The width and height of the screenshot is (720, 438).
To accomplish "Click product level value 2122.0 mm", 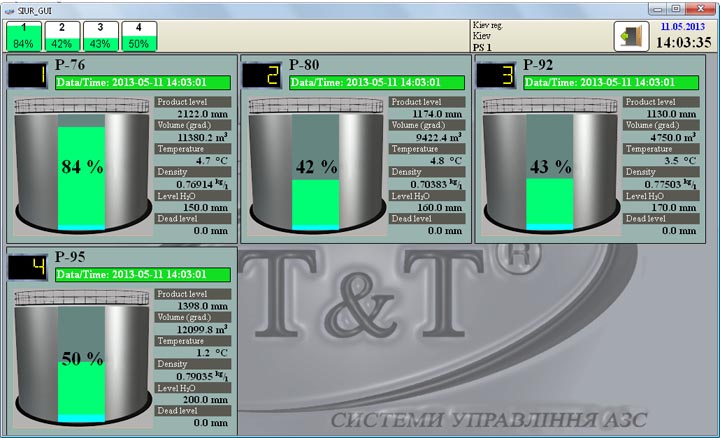I will pyautogui.click(x=202, y=114).
